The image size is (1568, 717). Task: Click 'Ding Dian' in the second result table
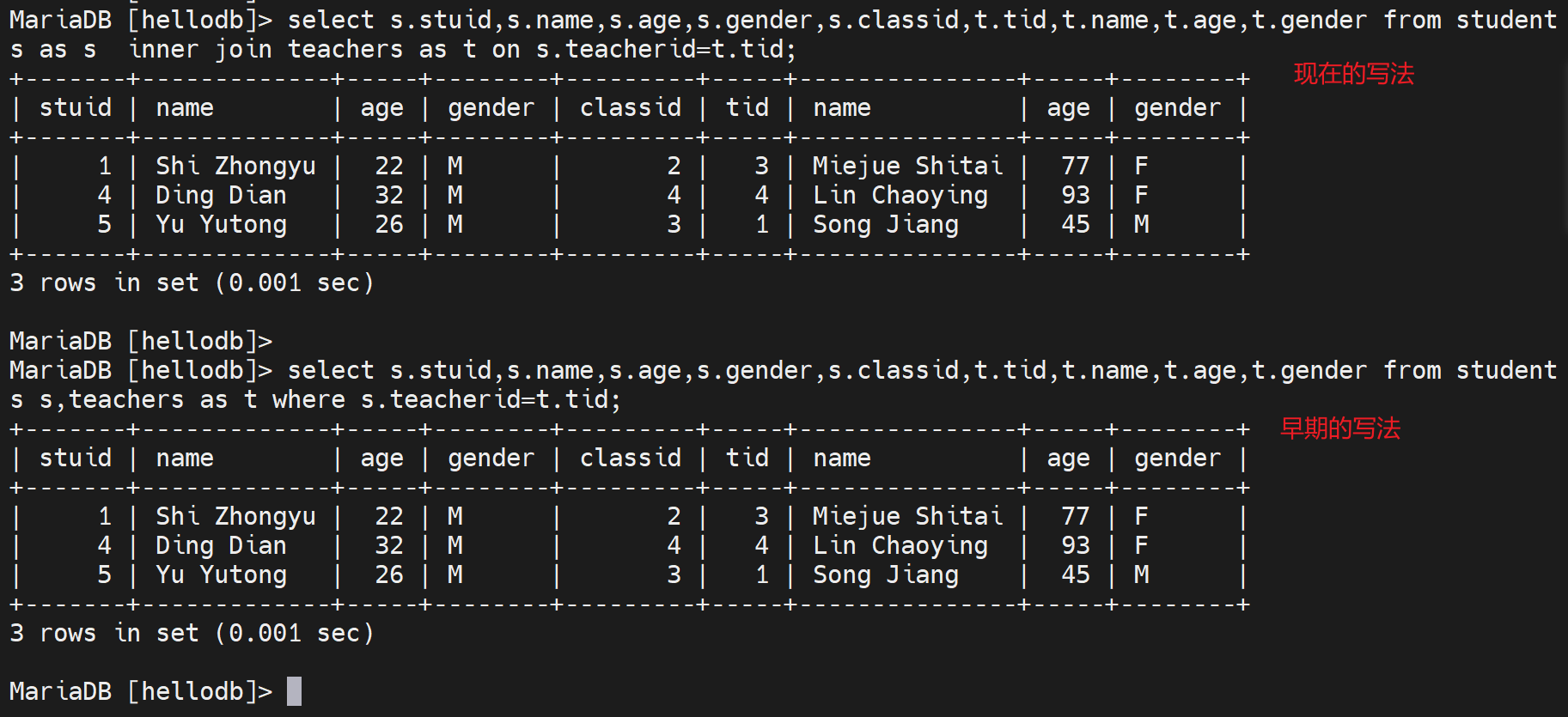[x=221, y=546]
